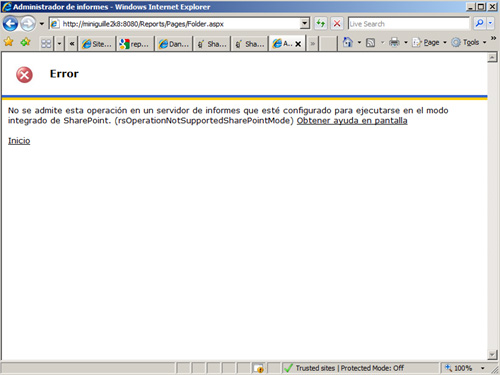Go back with the Back arrow button
Viewport: 500px width, 375px height.
pyautogui.click(x=10, y=24)
